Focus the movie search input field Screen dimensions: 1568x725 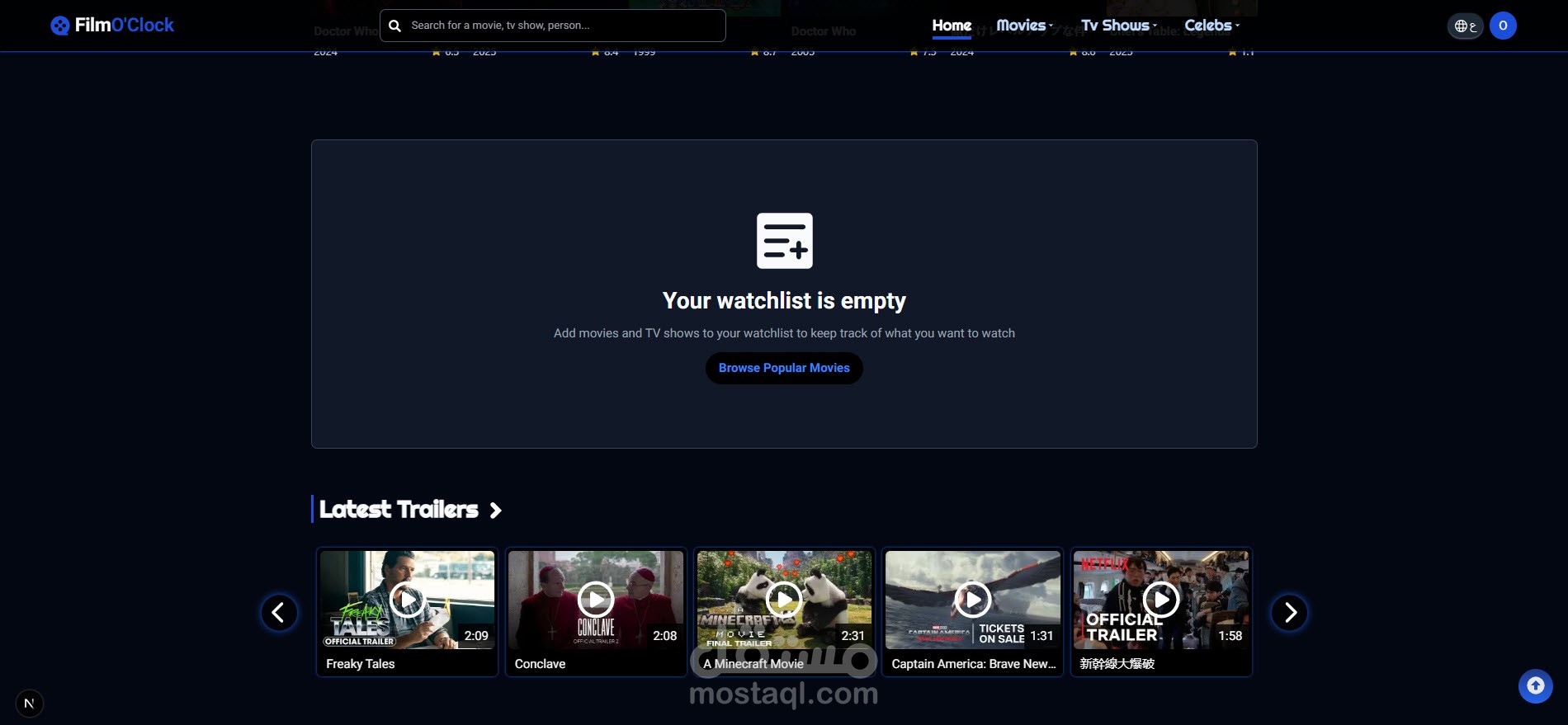pos(553,26)
